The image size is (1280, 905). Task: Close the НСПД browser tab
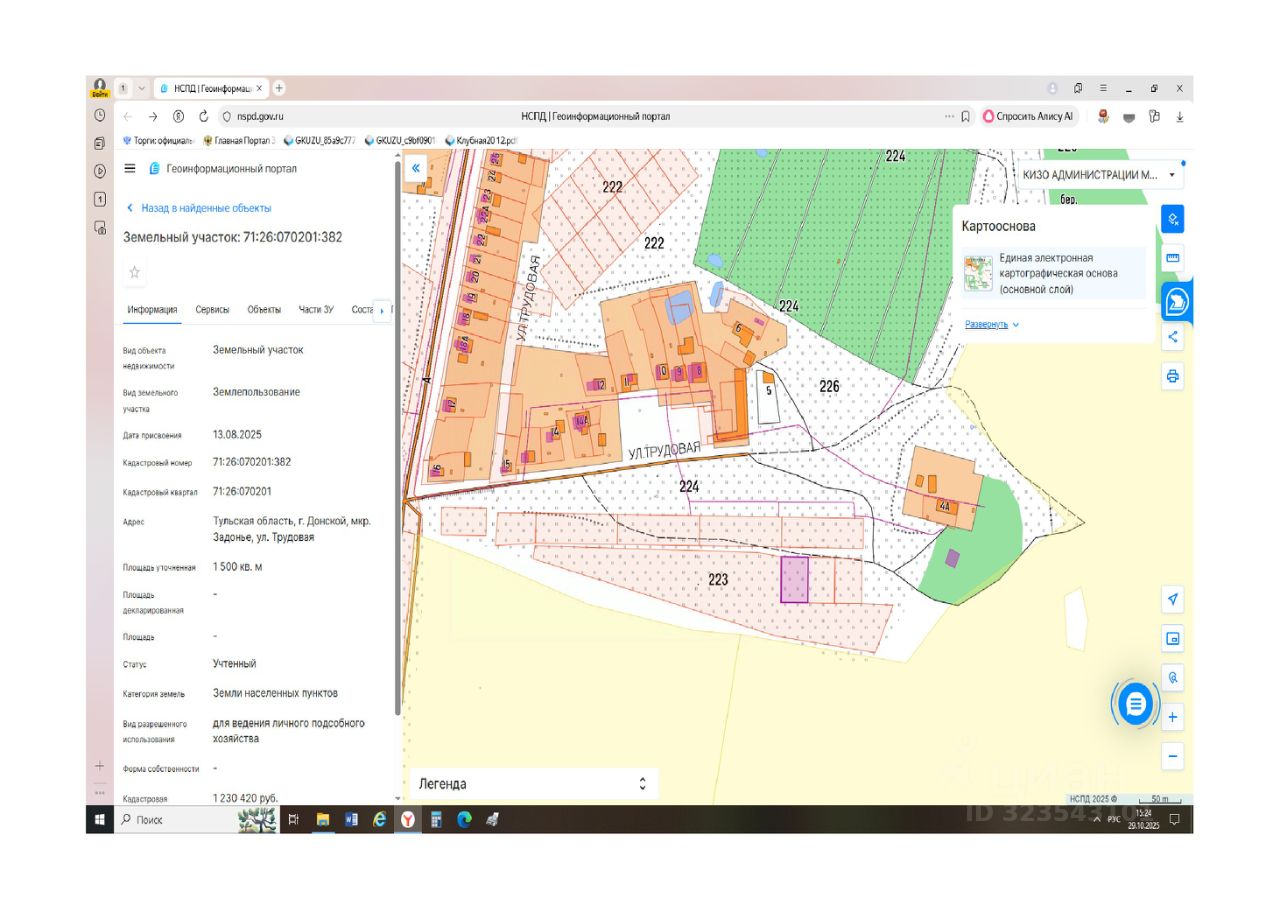click(x=260, y=88)
